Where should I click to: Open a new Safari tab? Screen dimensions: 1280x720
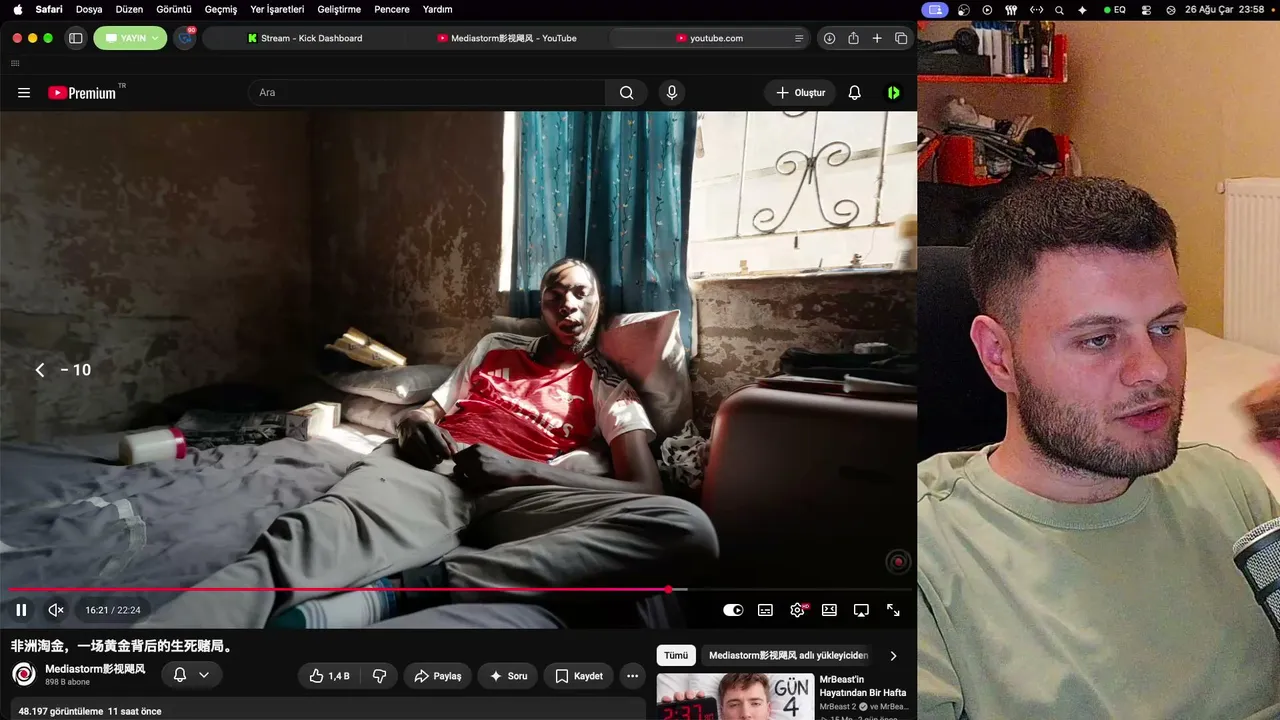877,38
